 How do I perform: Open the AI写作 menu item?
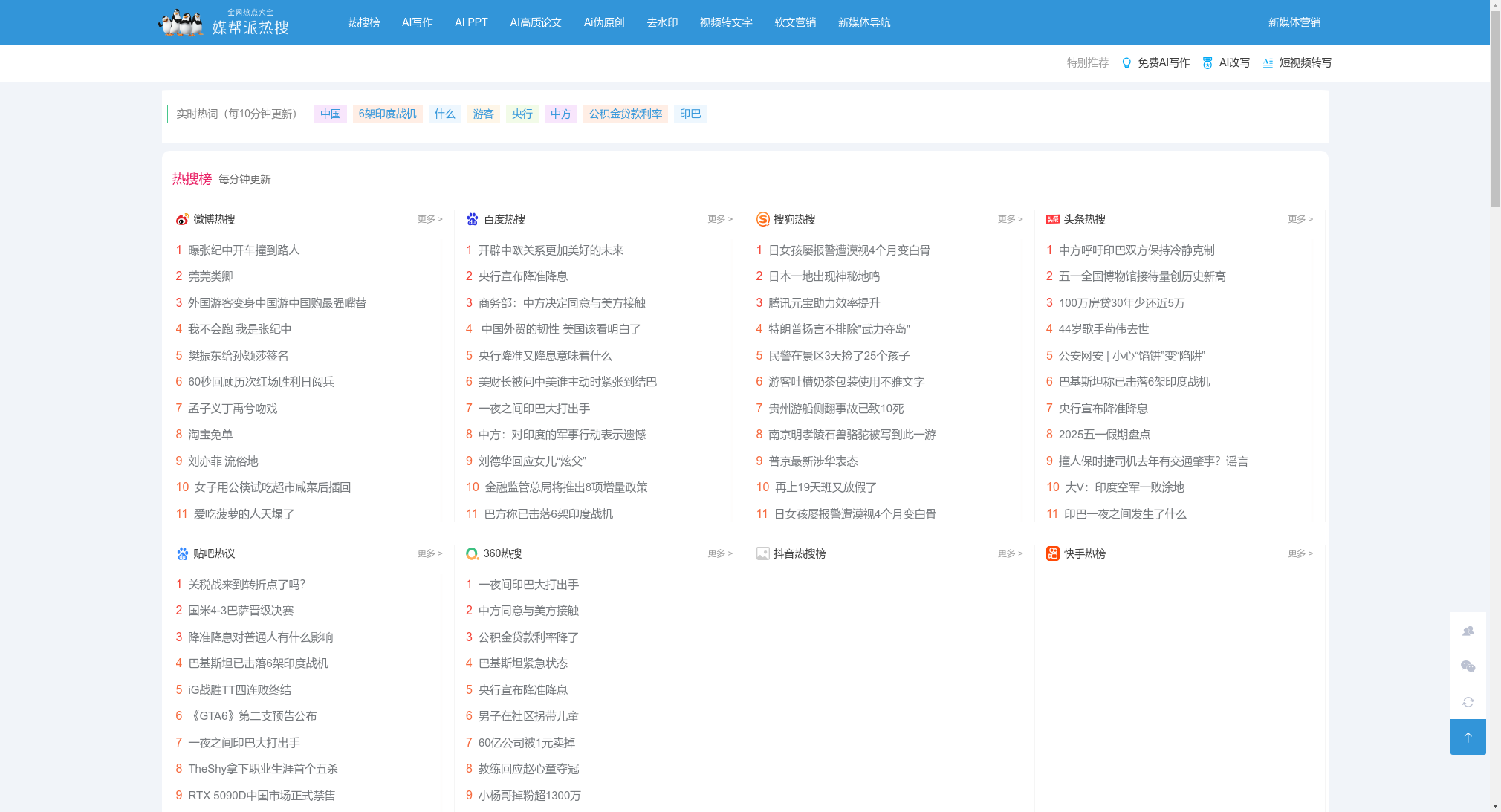click(417, 22)
